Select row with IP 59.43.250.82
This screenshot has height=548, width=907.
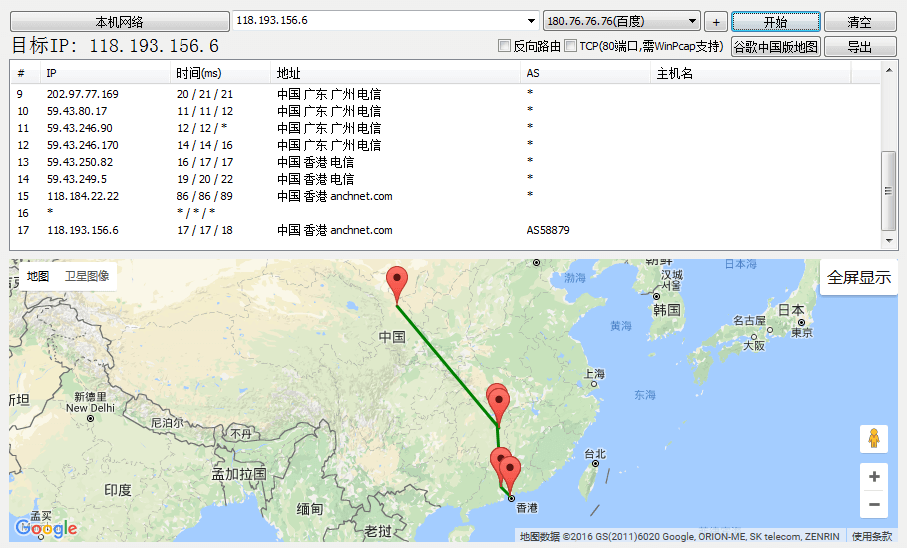[445, 162]
